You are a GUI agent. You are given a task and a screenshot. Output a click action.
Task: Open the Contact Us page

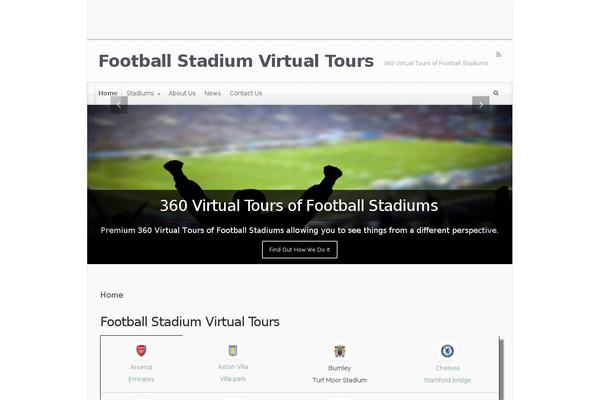(x=246, y=93)
